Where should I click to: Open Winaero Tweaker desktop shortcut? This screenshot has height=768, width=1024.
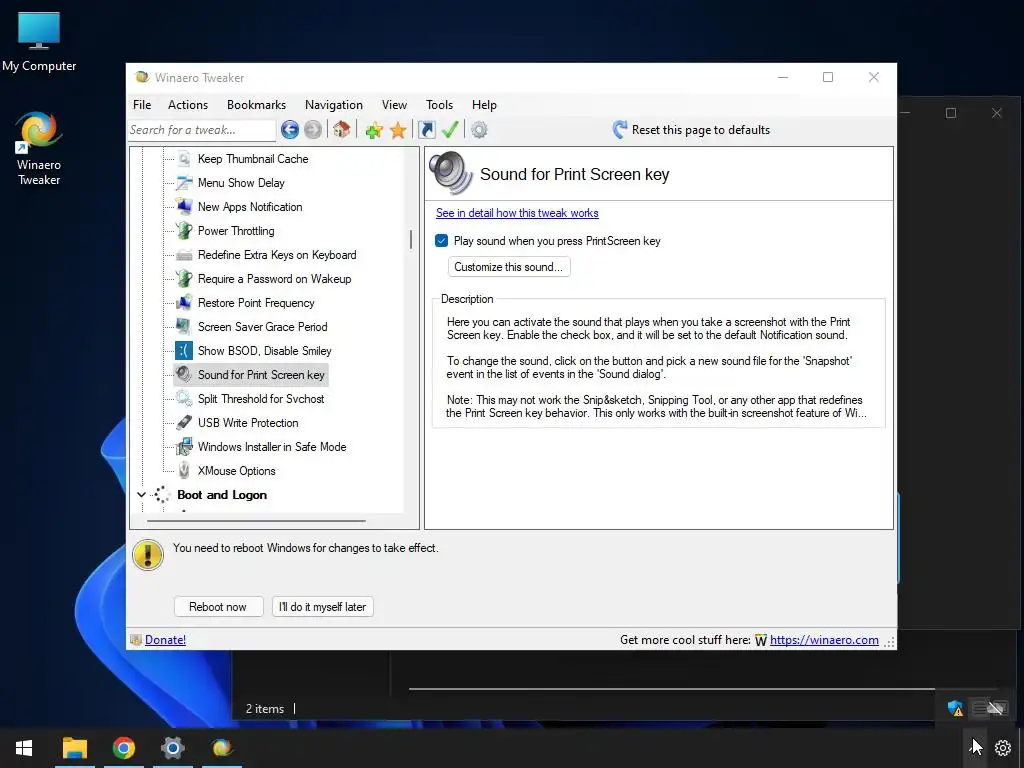[x=39, y=149]
